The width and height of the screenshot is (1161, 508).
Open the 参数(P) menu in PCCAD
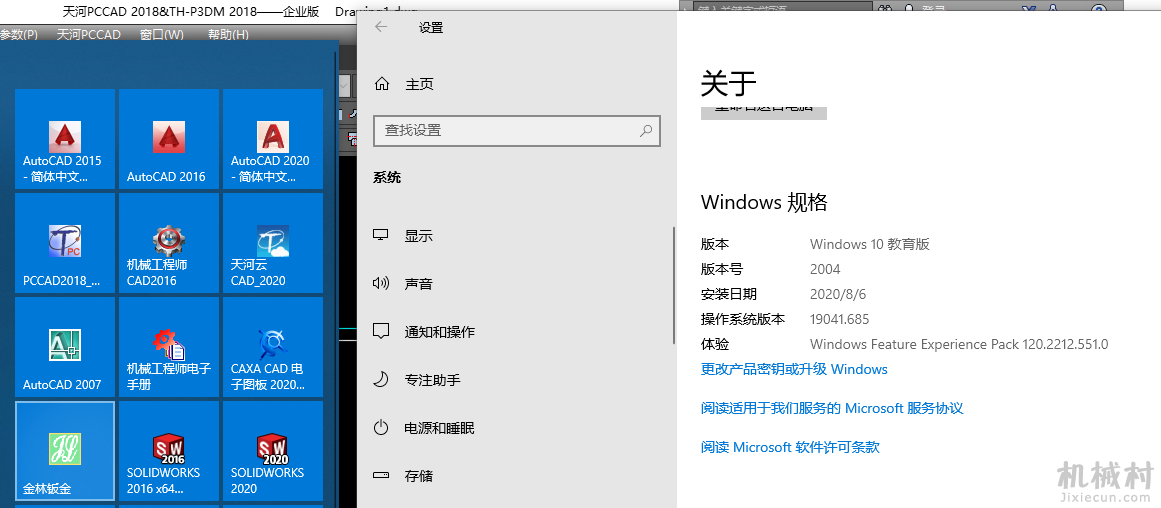[19, 35]
